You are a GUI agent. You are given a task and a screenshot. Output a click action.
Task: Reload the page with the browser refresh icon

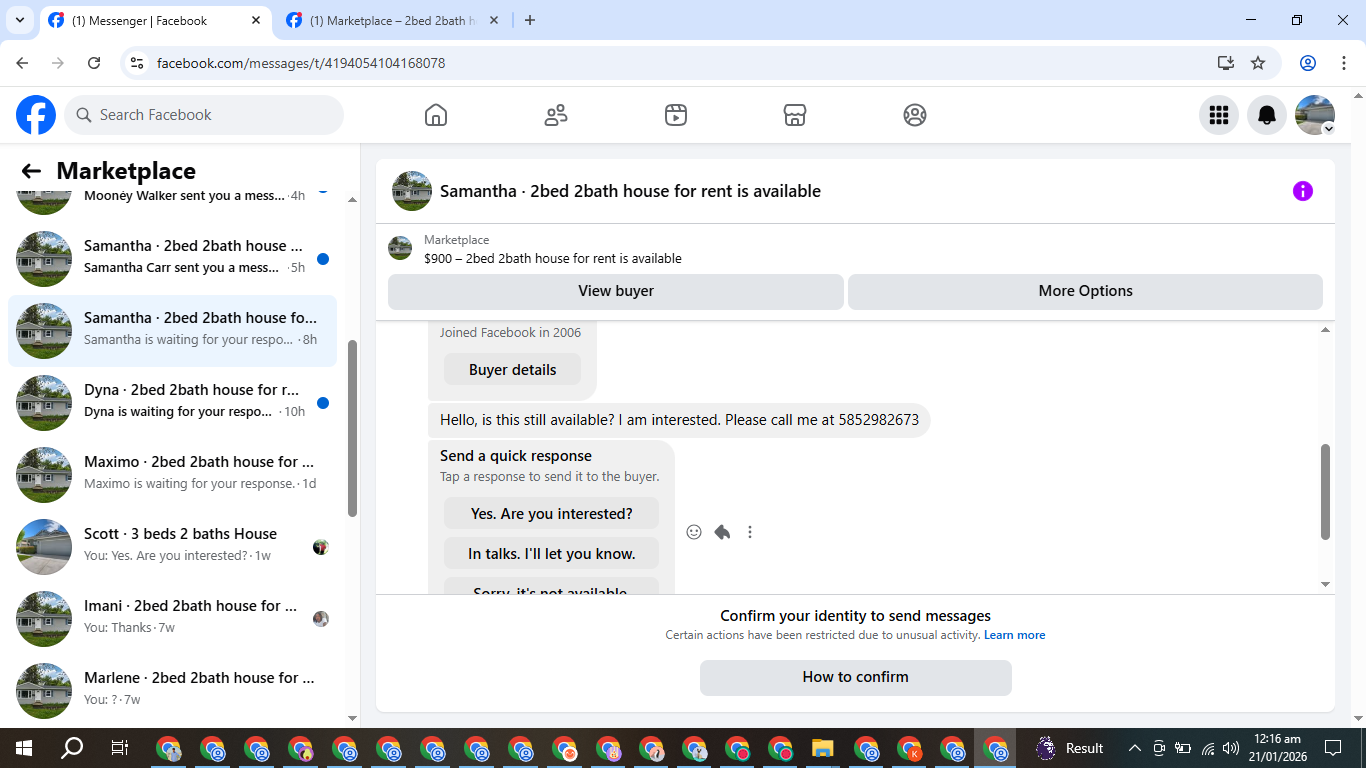tap(94, 63)
